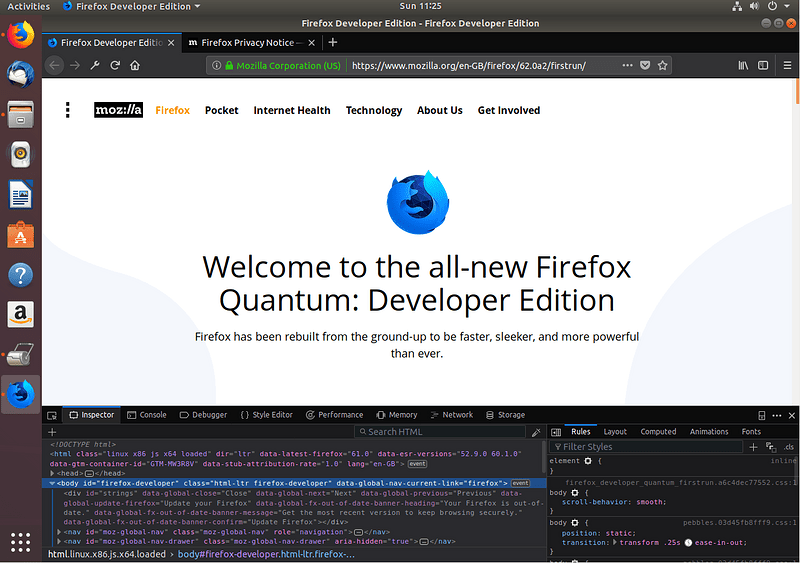Viewport: 800px width, 563px height.
Task: Open the Pocket navigation link
Action: (221, 110)
